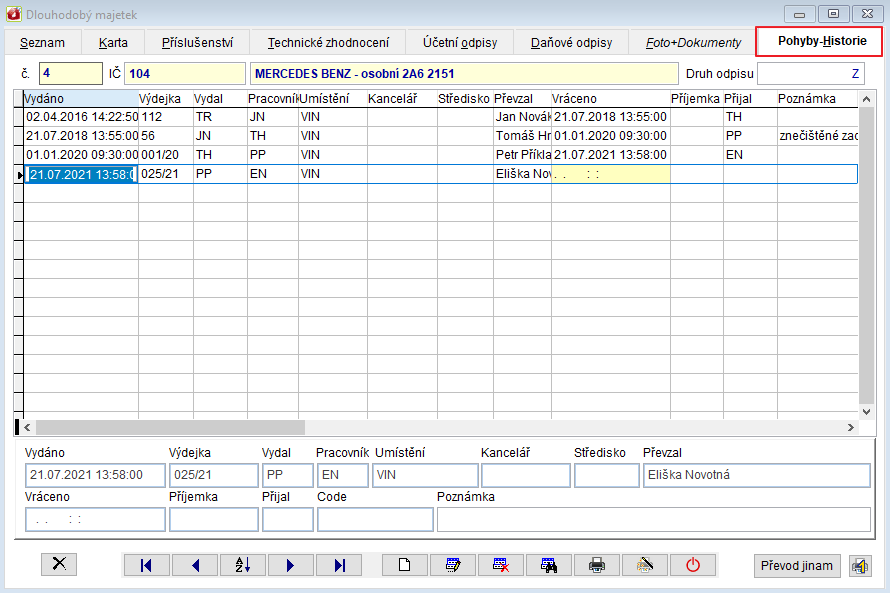Select the Pohyby-Historie tab
The height and width of the screenshot is (593, 890).
click(819, 41)
